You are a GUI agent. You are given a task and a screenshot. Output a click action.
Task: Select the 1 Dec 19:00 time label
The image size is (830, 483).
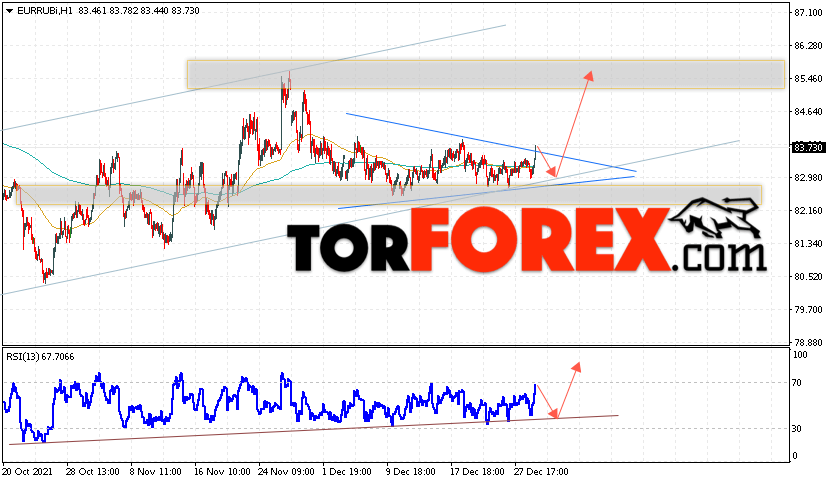(349, 472)
